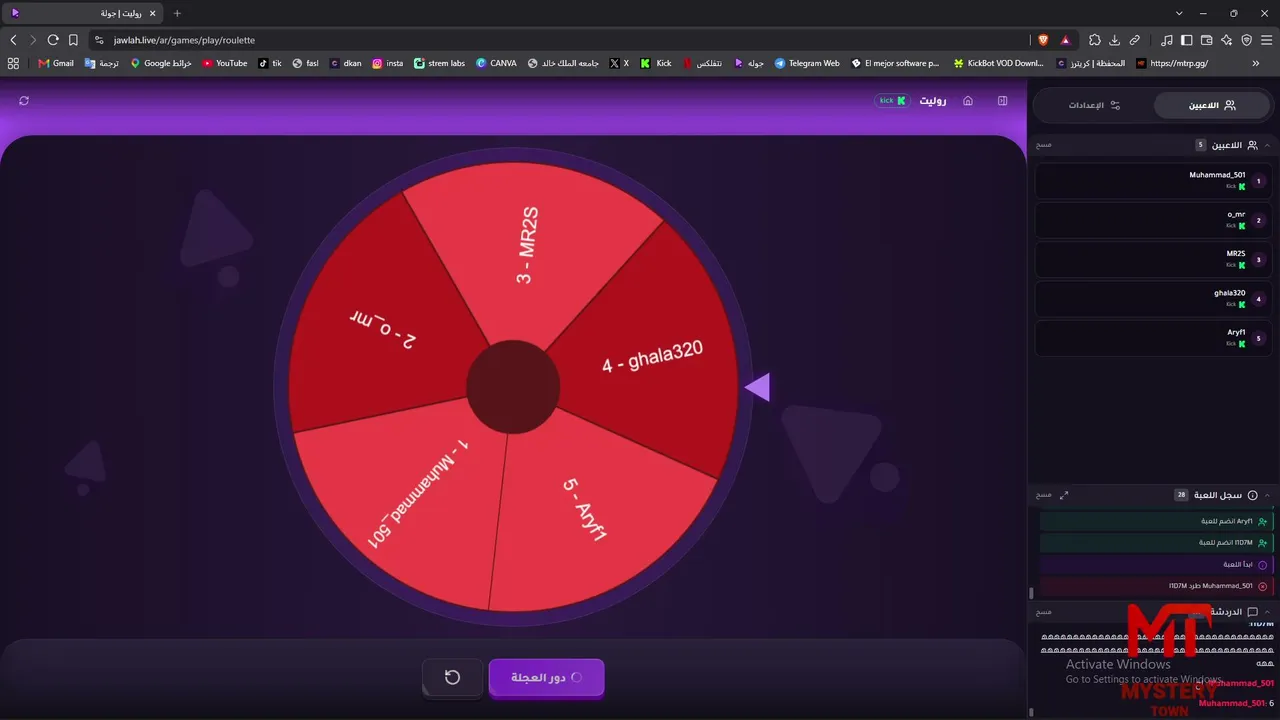
Task: Select player Aryf1 in players list
Action: [1153, 338]
